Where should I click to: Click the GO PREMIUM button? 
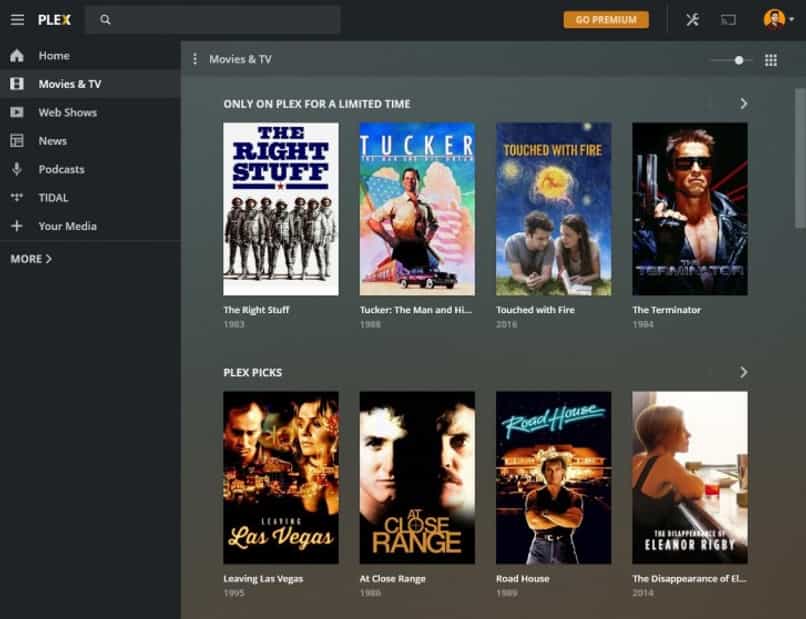tap(606, 20)
